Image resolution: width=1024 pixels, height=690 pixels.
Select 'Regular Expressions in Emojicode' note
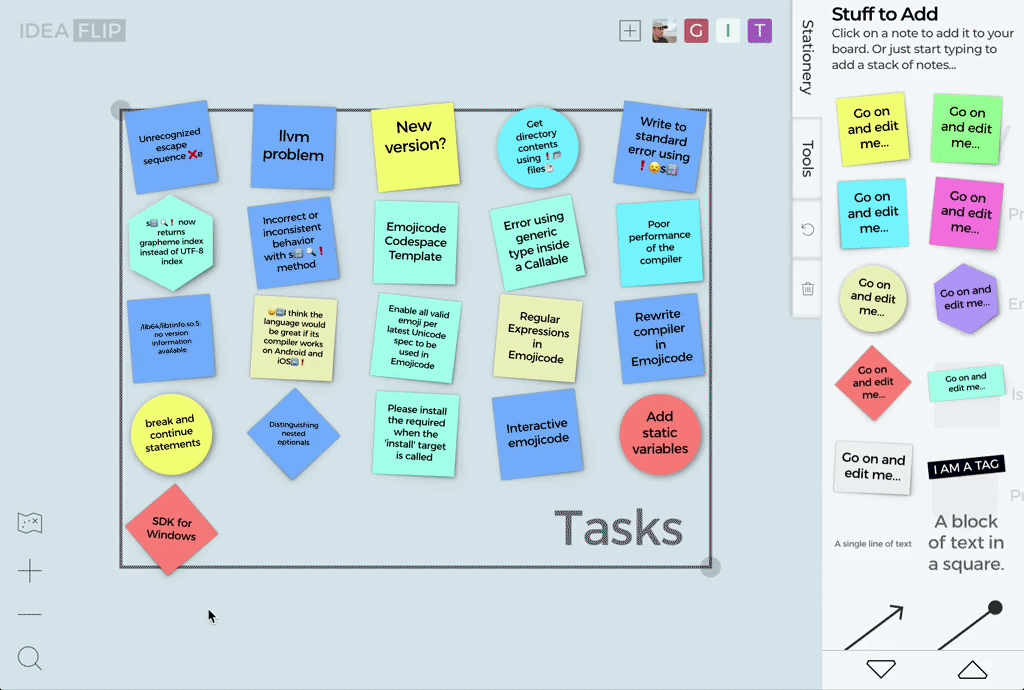[537, 337]
